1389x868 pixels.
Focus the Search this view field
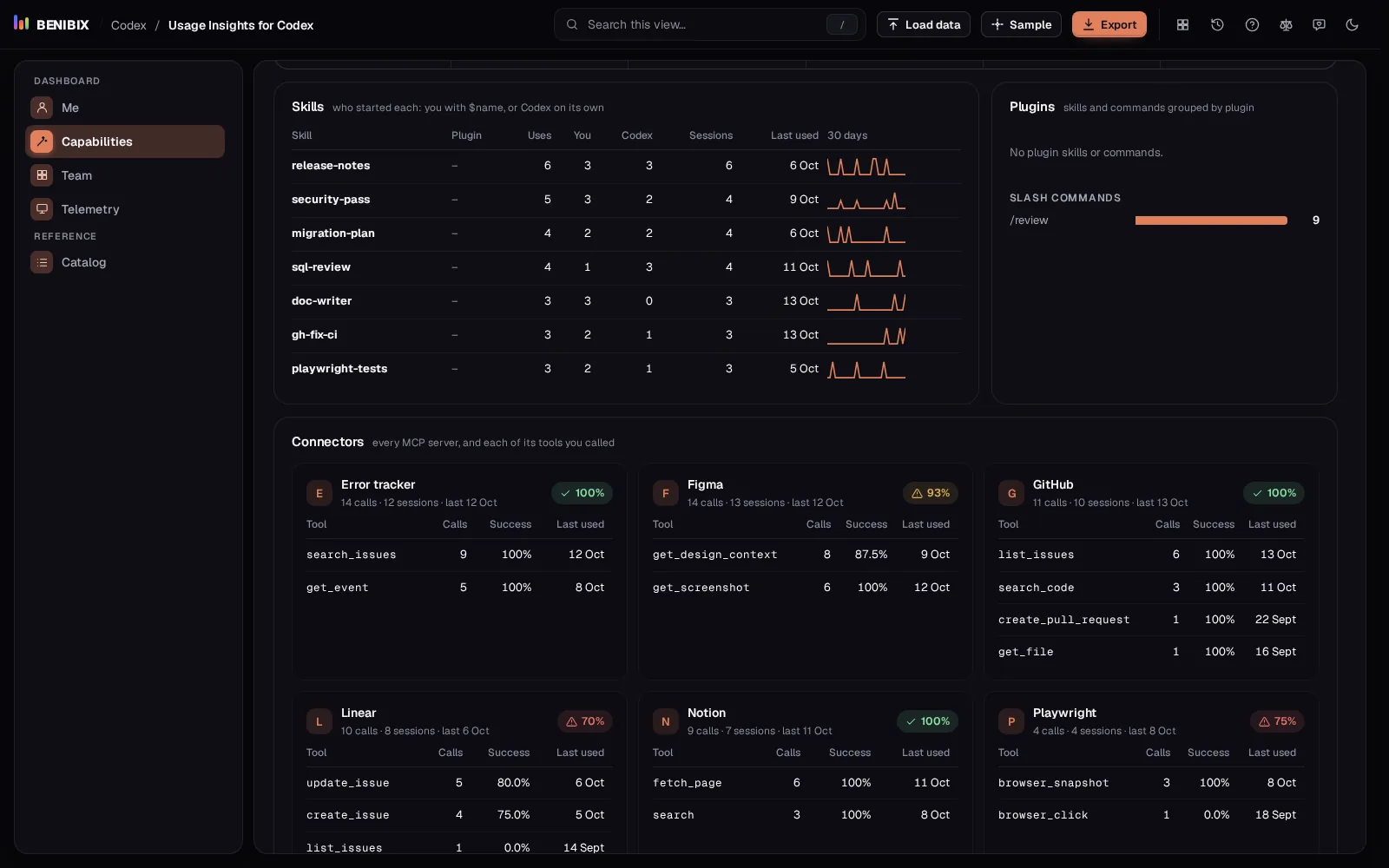click(710, 24)
